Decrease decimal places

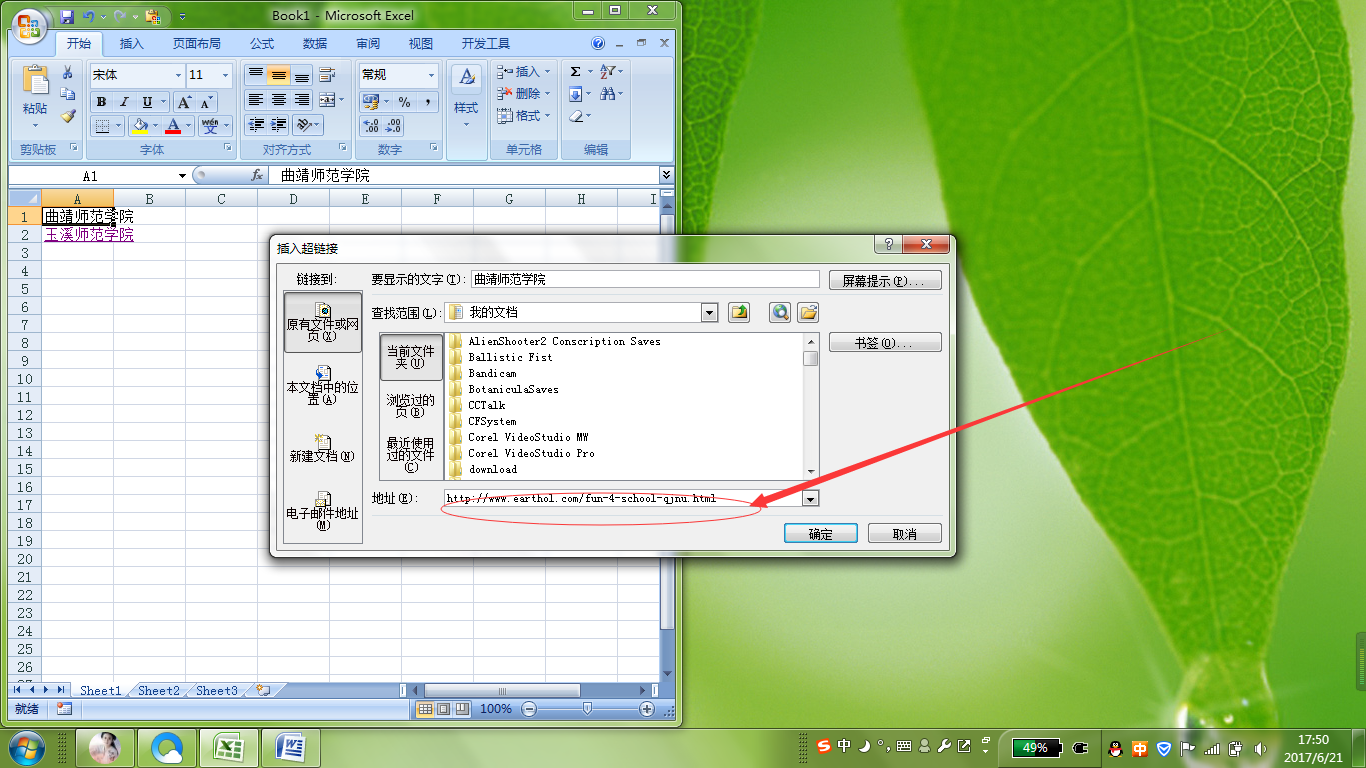(x=394, y=126)
